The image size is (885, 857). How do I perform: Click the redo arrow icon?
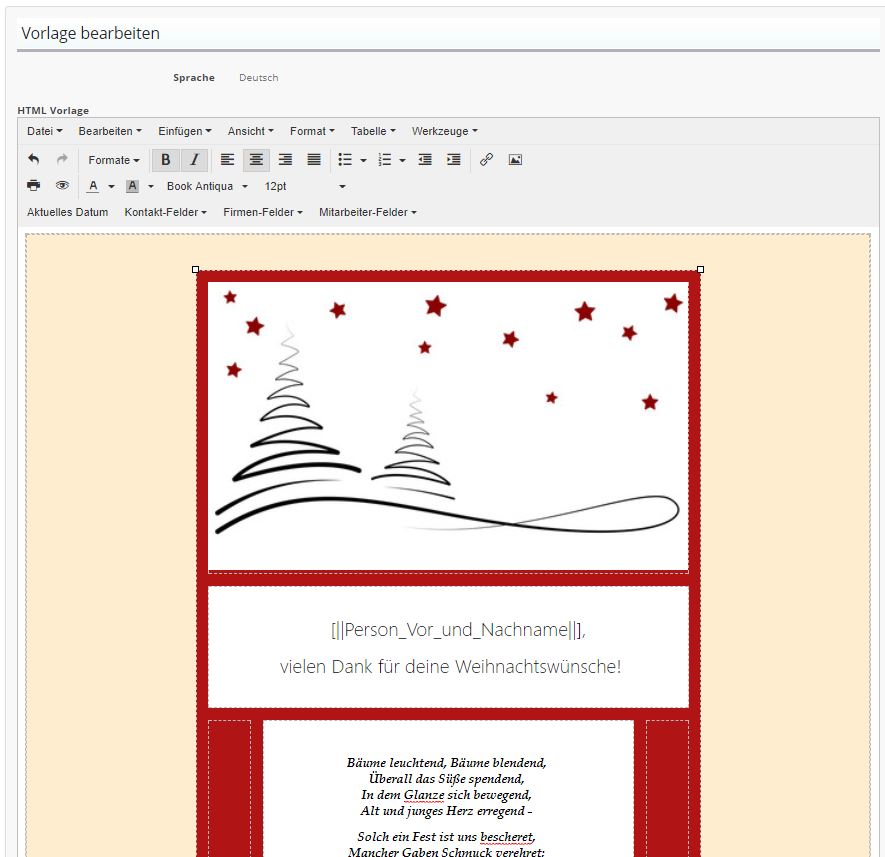(x=62, y=160)
